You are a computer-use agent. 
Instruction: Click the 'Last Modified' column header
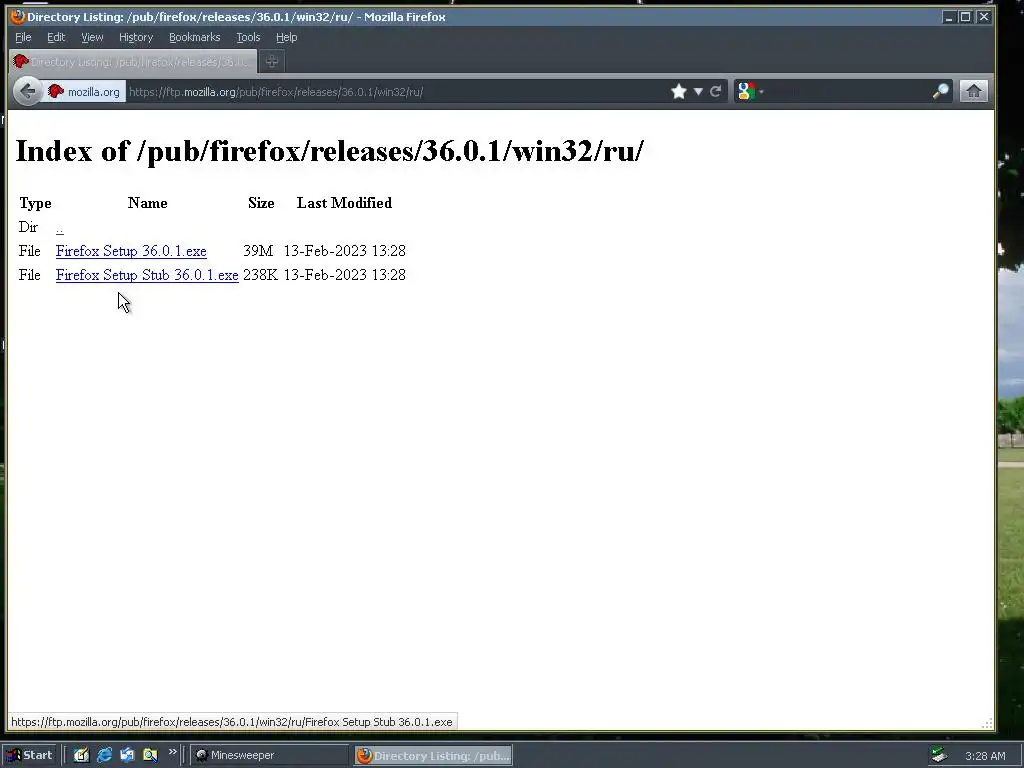[x=344, y=203]
